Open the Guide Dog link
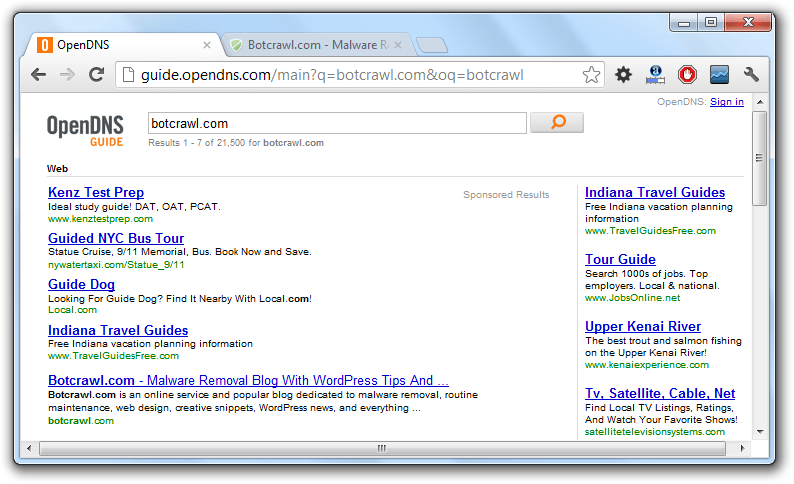Screen dimensions: 794x484 coord(82,285)
